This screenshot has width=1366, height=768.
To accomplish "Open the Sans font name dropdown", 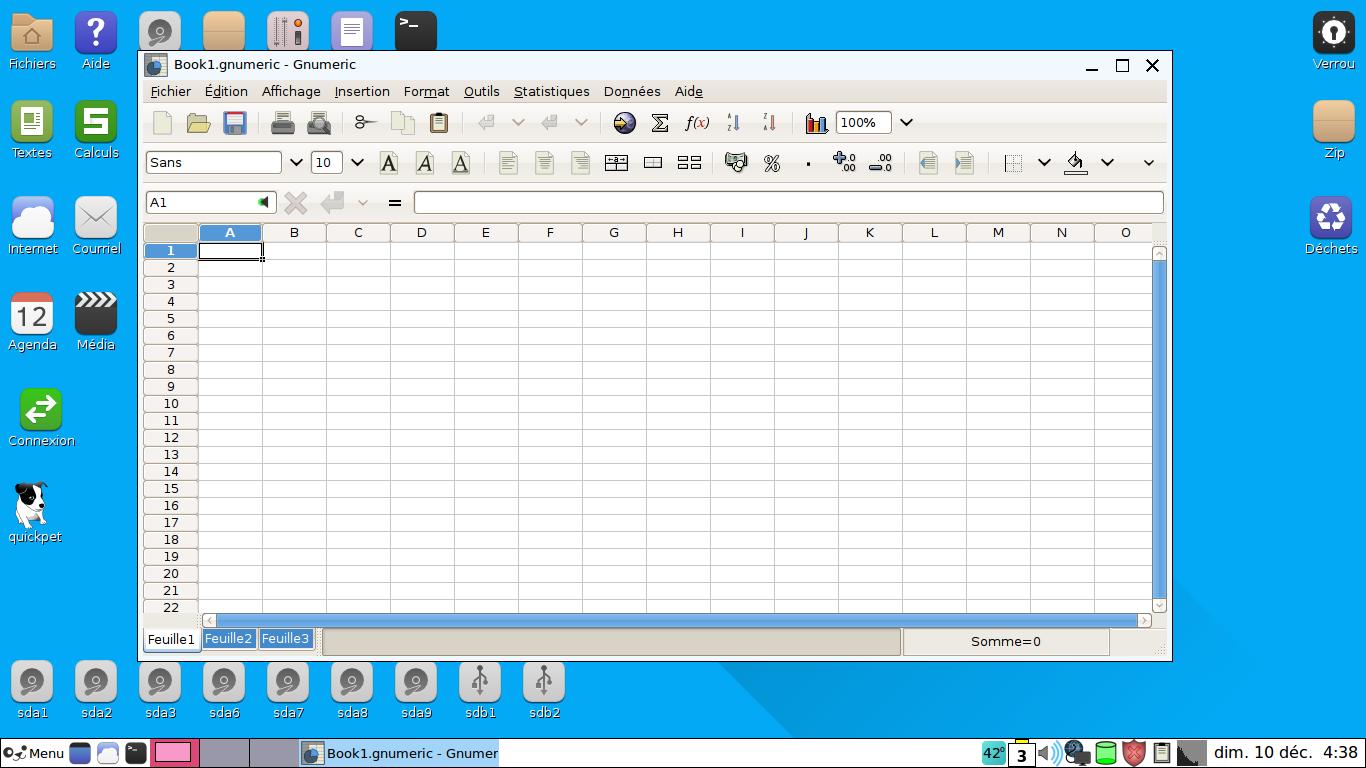I will [x=296, y=162].
